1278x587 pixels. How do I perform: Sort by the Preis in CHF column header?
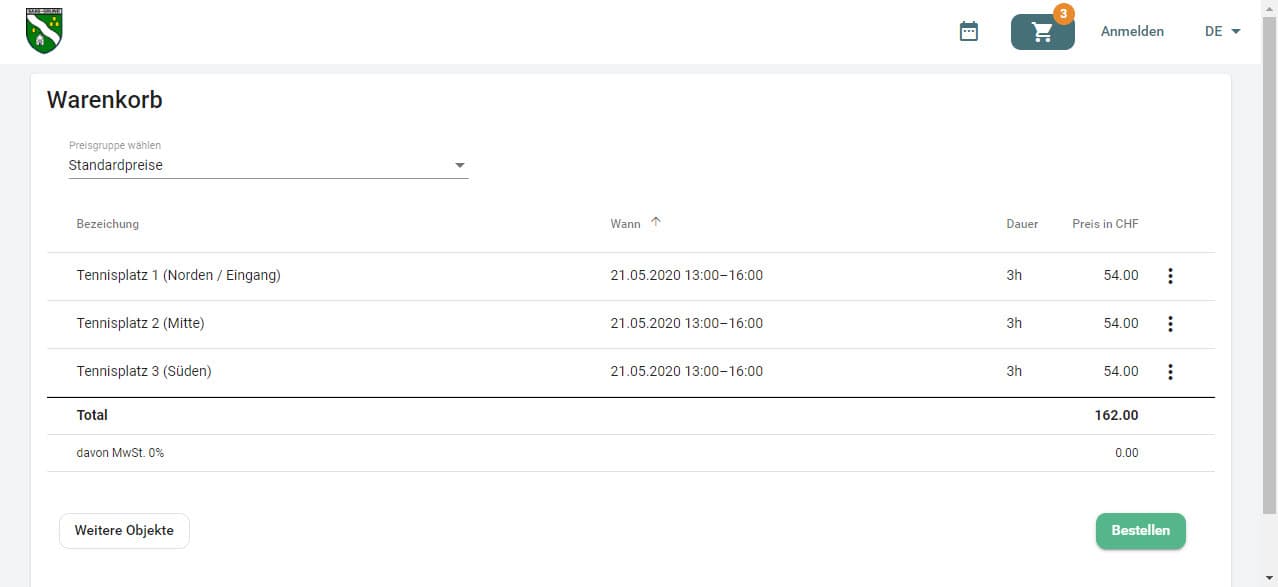[x=1105, y=224]
